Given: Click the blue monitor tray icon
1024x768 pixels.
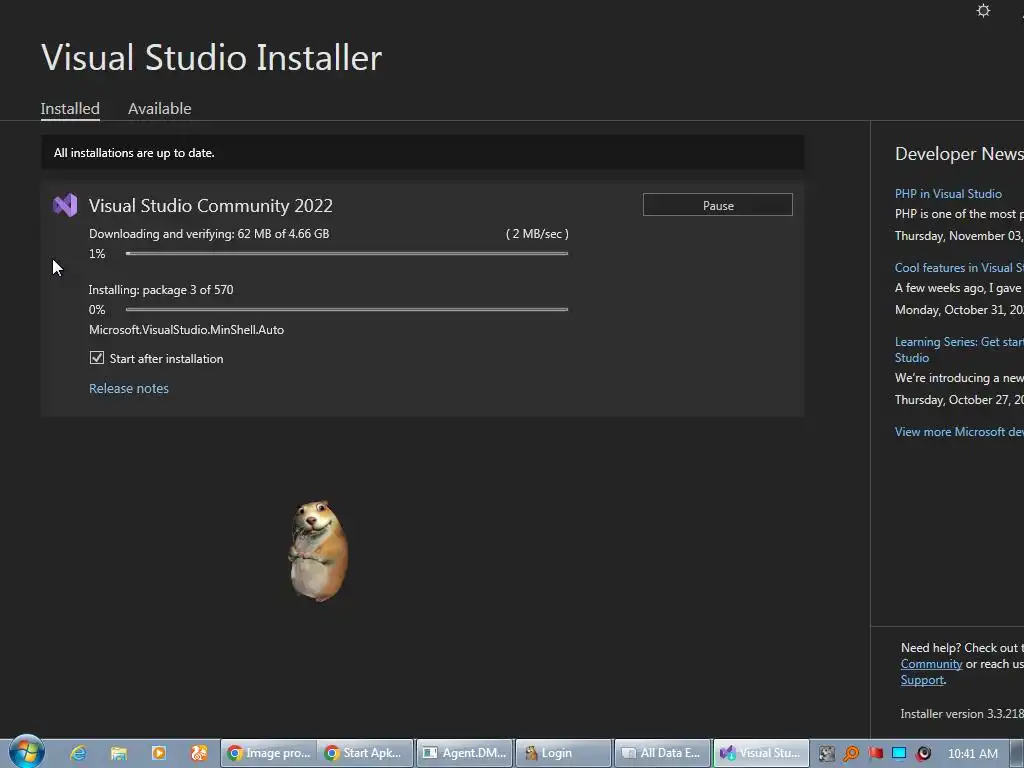Looking at the screenshot, I should click(x=899, y=754).
